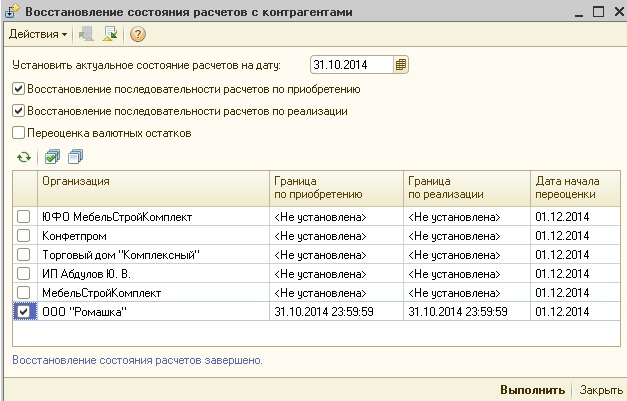Click the Граница по реализации column header
Image resolution: width=627 pixels, height=401 pixels.
[x=467, y=188]
